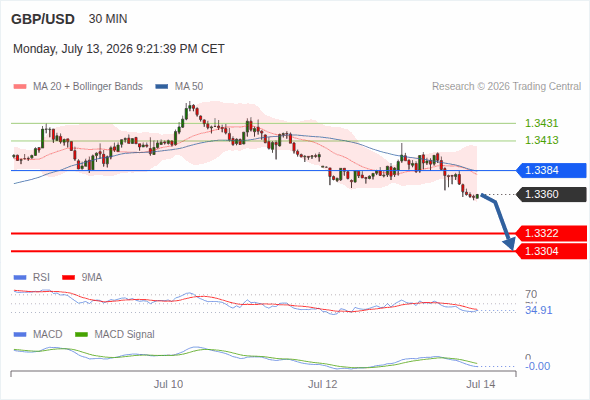590x400 pixels.
Task: Click the MA 20 + Bollinger Bands pink swatch
Action: (x=20, y=87)
